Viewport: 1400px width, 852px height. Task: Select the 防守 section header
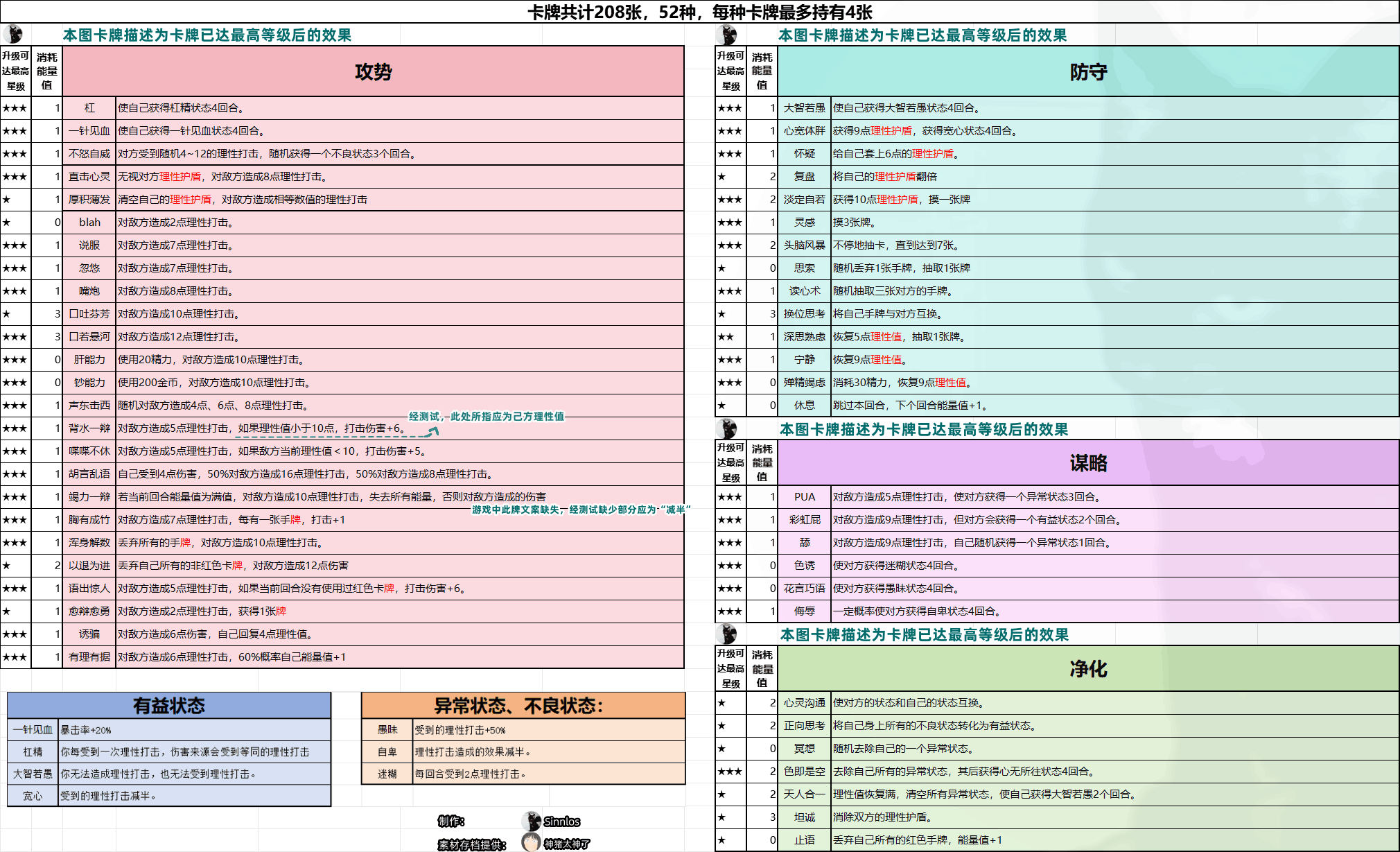[1088, 71]
